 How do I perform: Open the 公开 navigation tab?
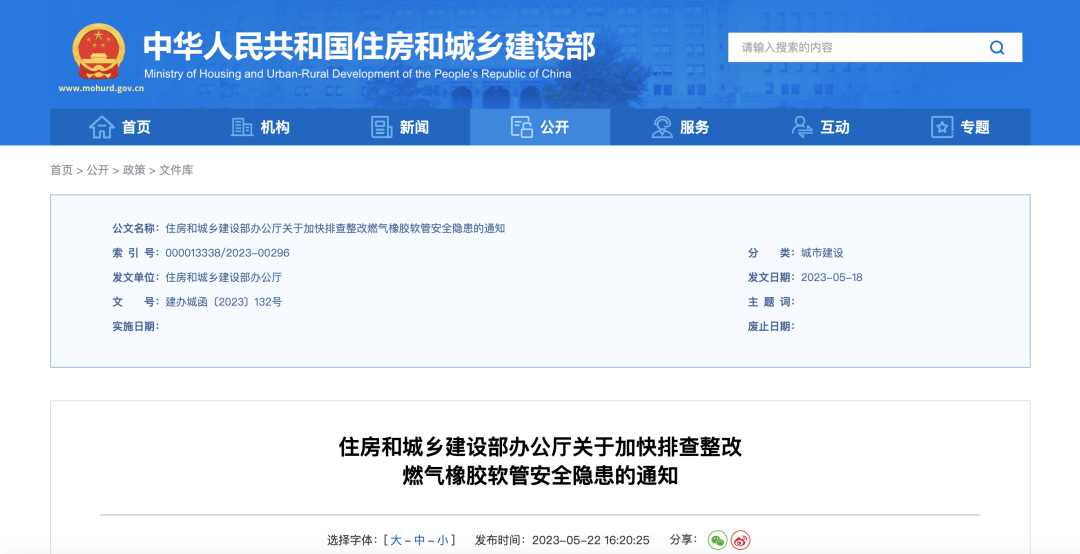[540, 127]
